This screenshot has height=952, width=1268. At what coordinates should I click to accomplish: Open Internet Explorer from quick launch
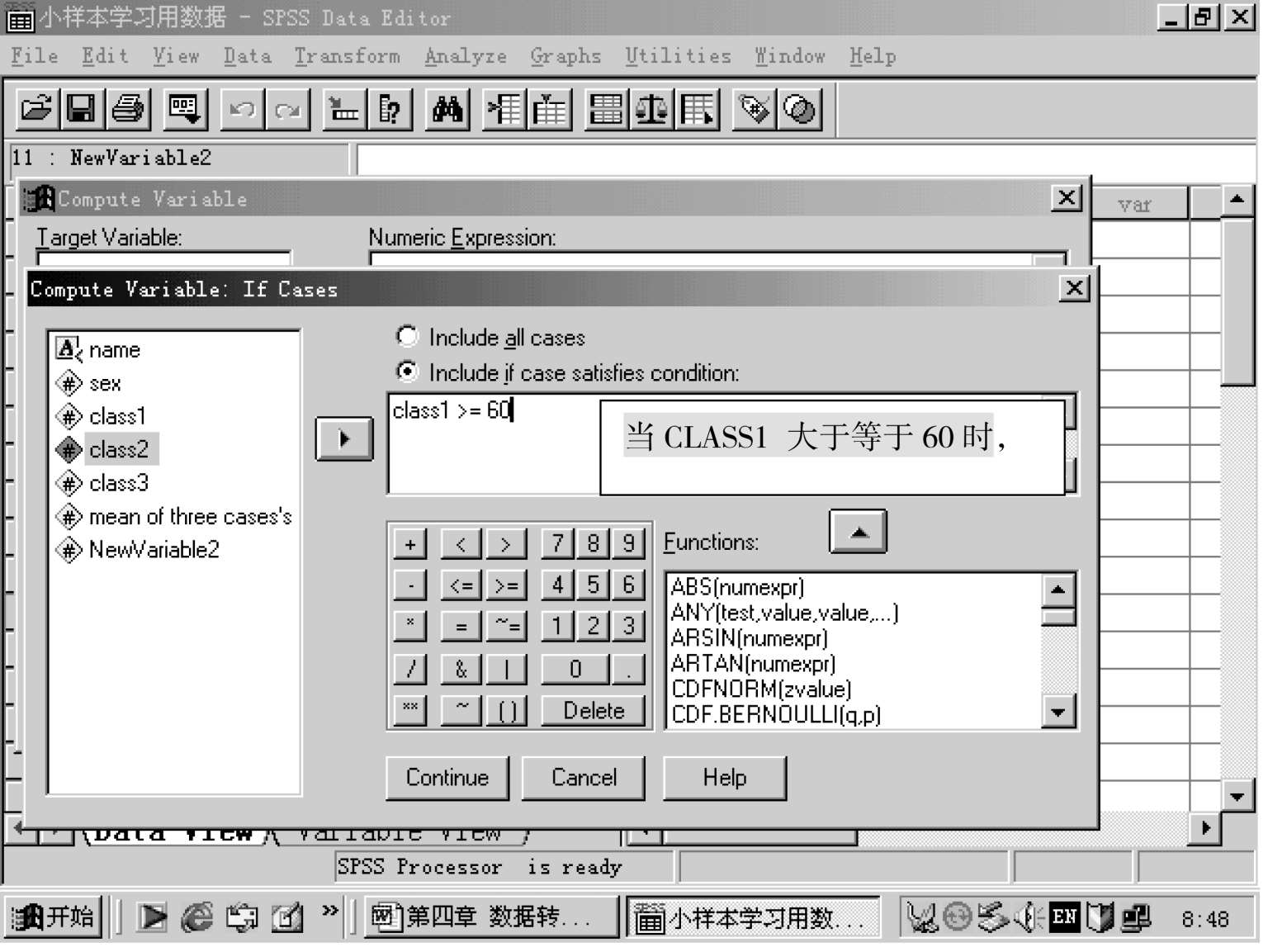196,917
